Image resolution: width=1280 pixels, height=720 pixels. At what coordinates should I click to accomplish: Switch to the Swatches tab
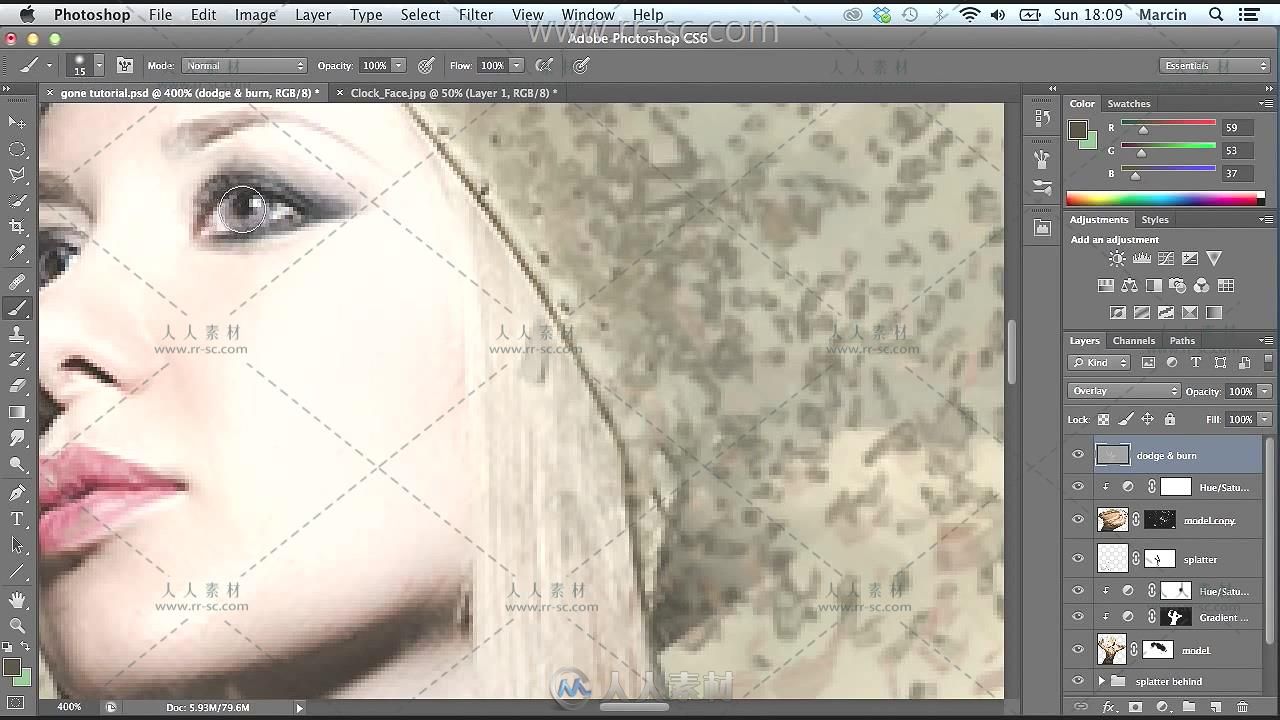[x=1129, y=104]
